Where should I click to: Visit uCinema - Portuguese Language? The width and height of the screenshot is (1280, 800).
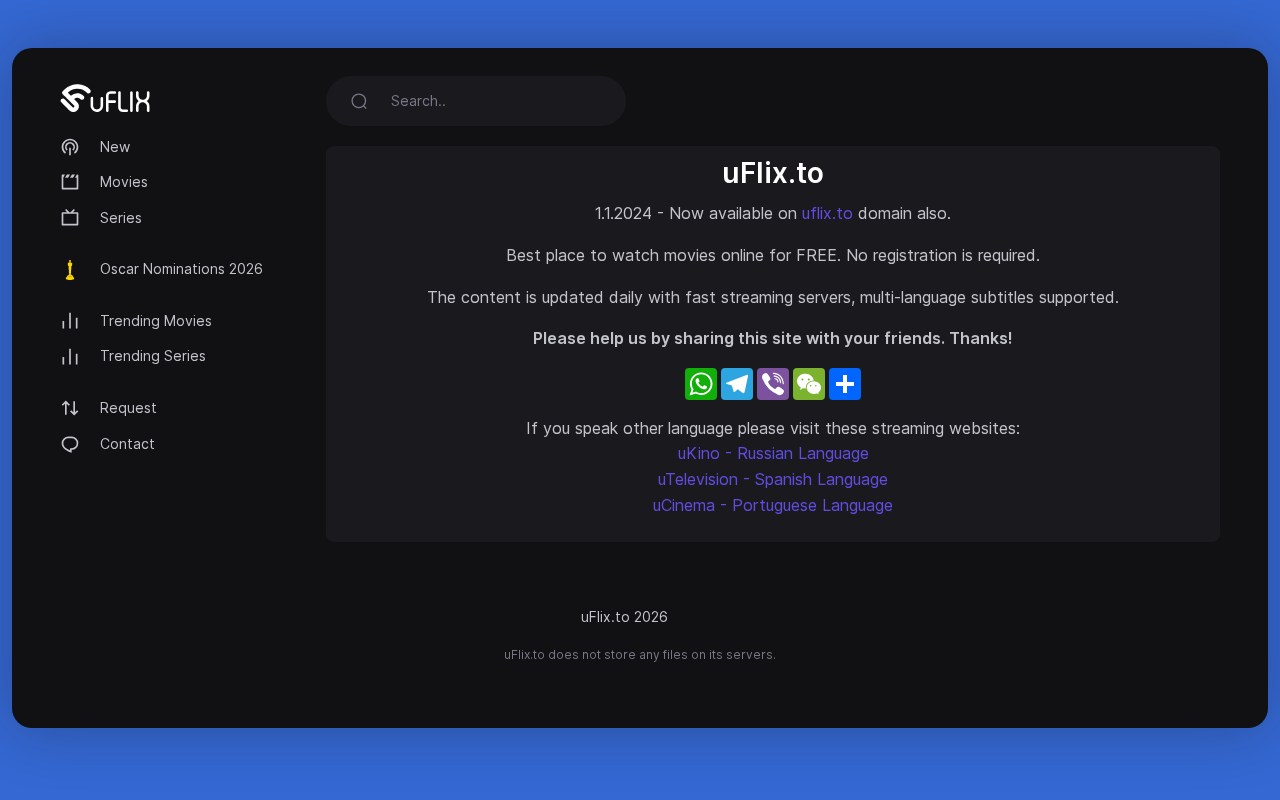pos(773,505)
